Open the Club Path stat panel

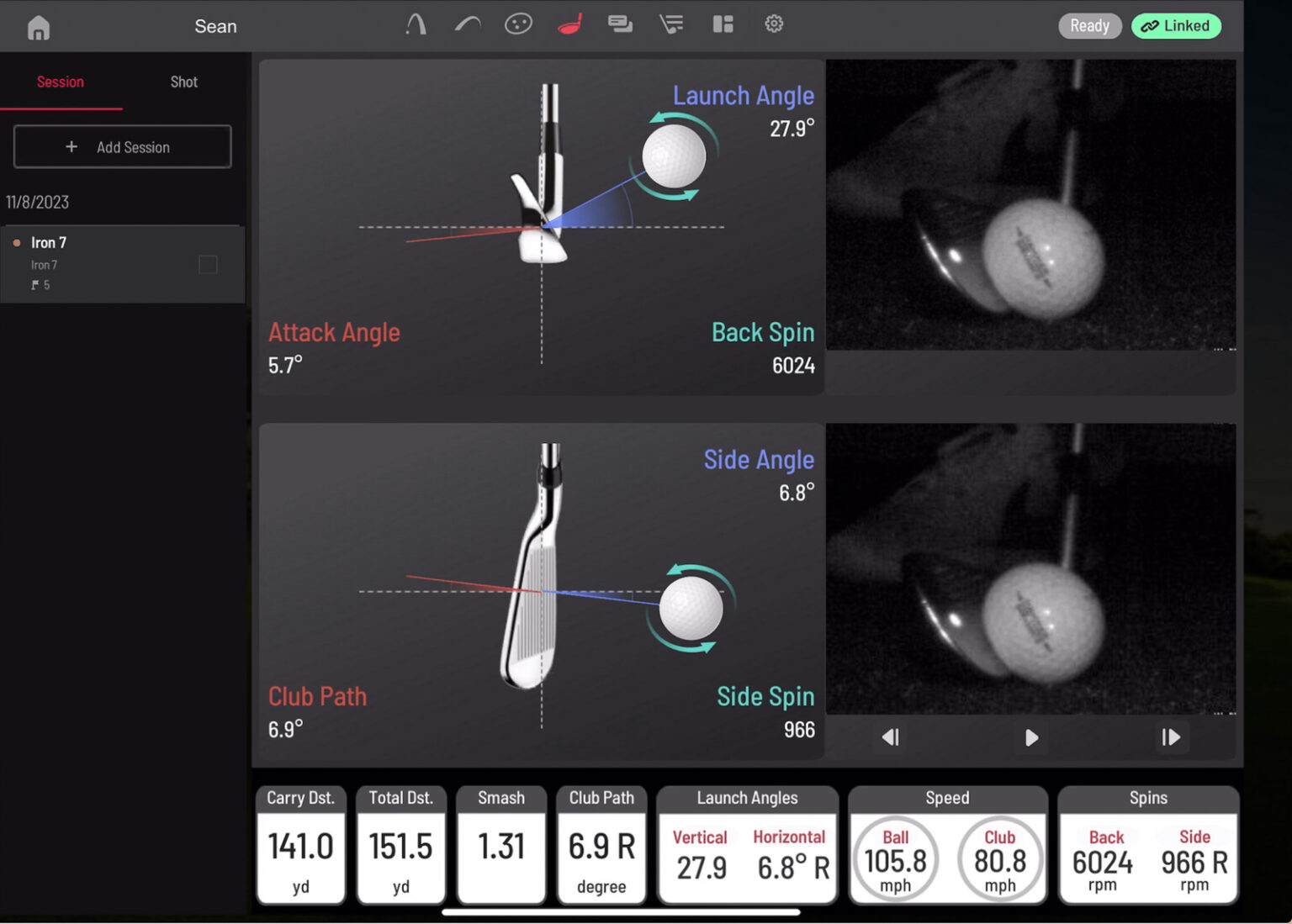pyautogui.click(x=601, y=843)
